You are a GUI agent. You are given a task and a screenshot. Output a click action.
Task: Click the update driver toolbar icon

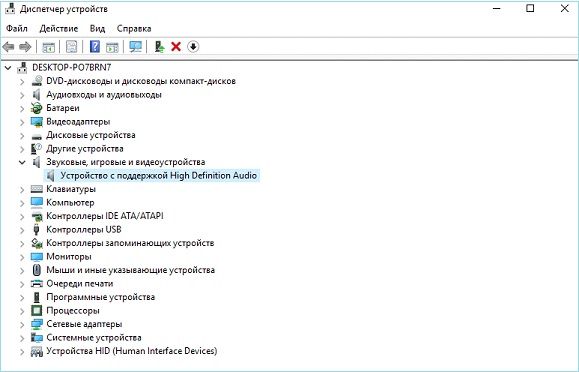(159, 47)
